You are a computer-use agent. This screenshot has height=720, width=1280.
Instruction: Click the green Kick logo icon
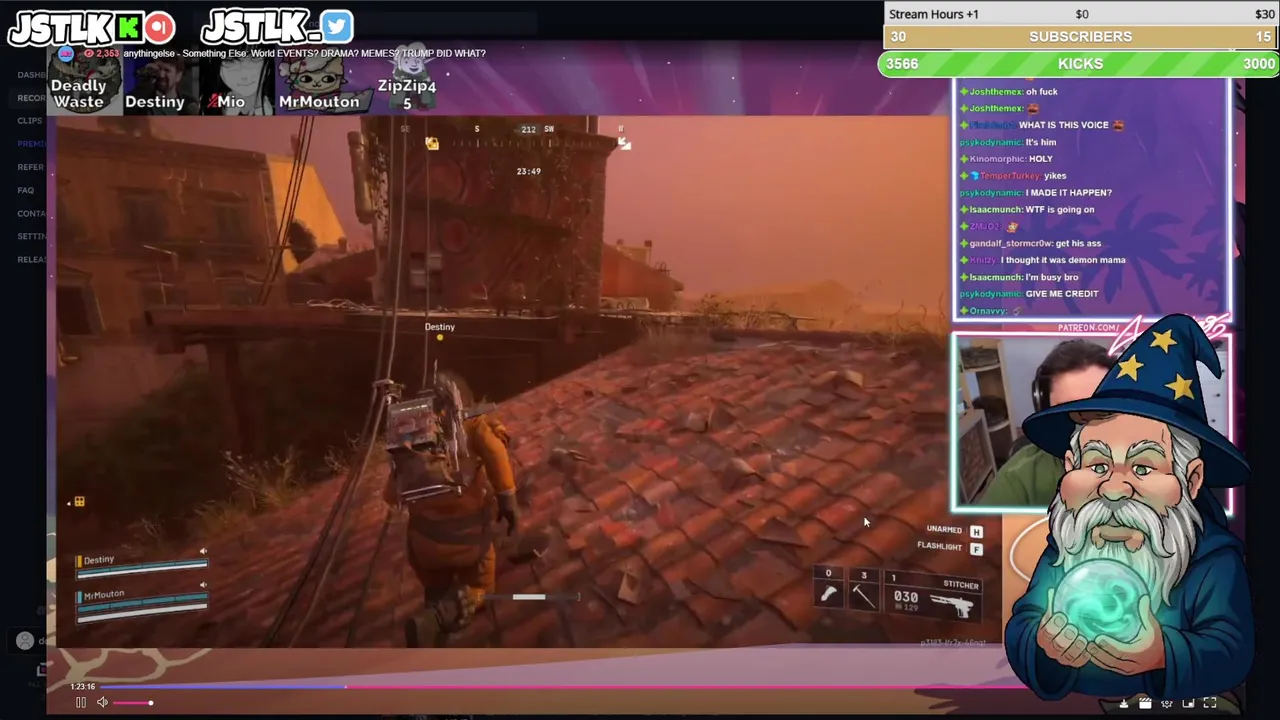tap(130, 28)
